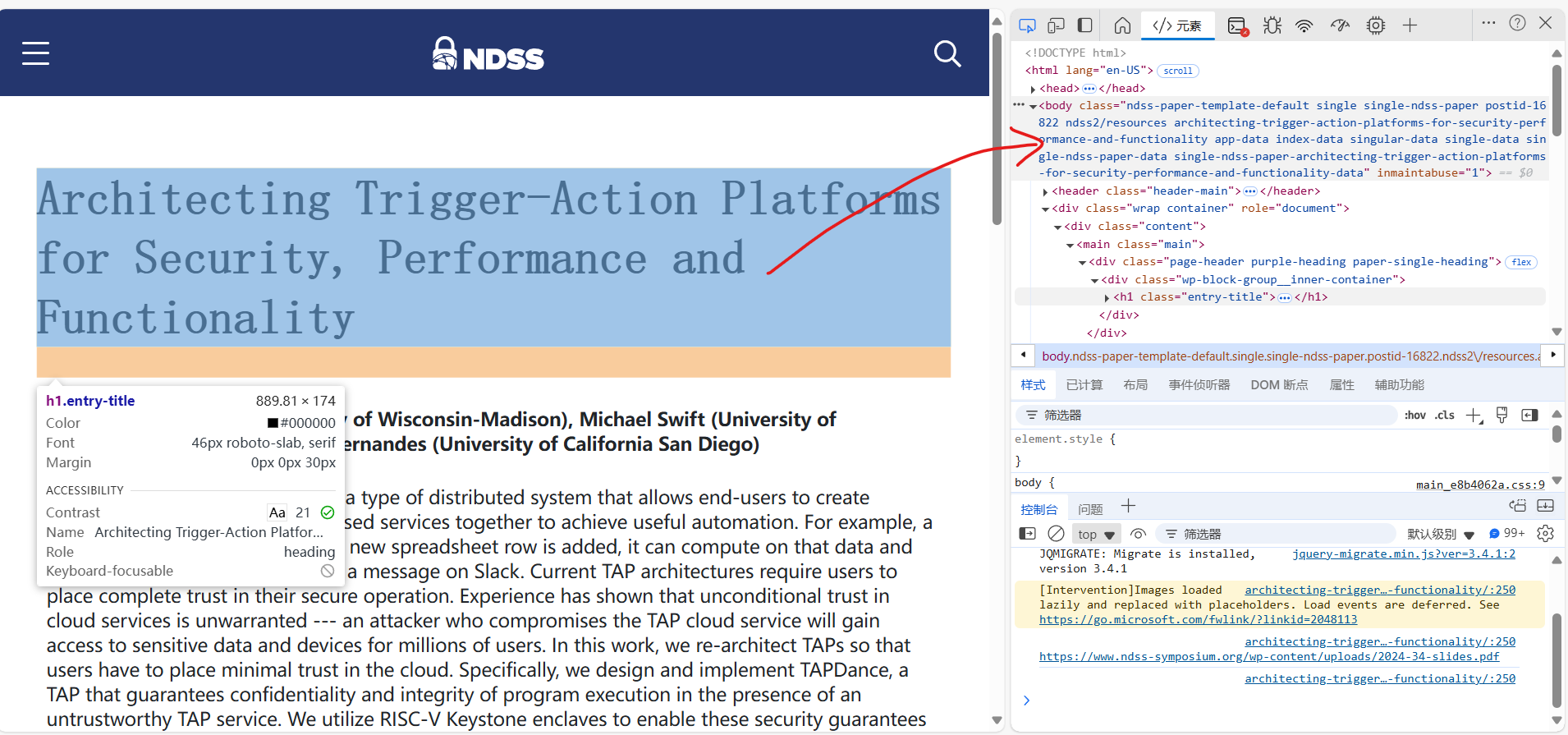Click the NDSS logo
Viewport: 1568px width, 735px height.
pos(488,54)
